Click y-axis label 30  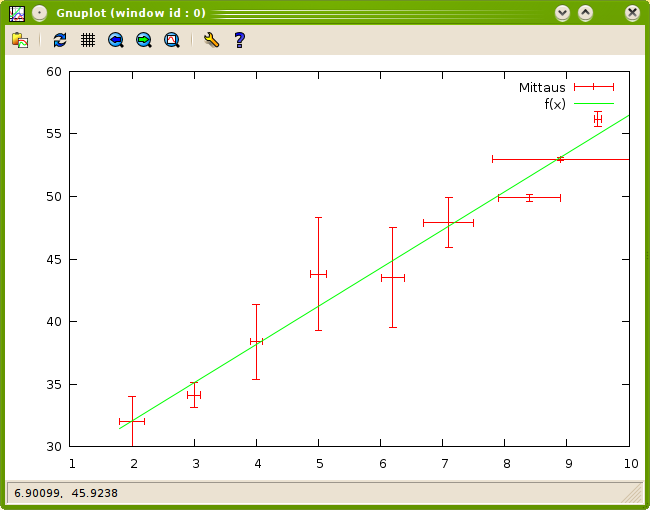tap(54, 447)
